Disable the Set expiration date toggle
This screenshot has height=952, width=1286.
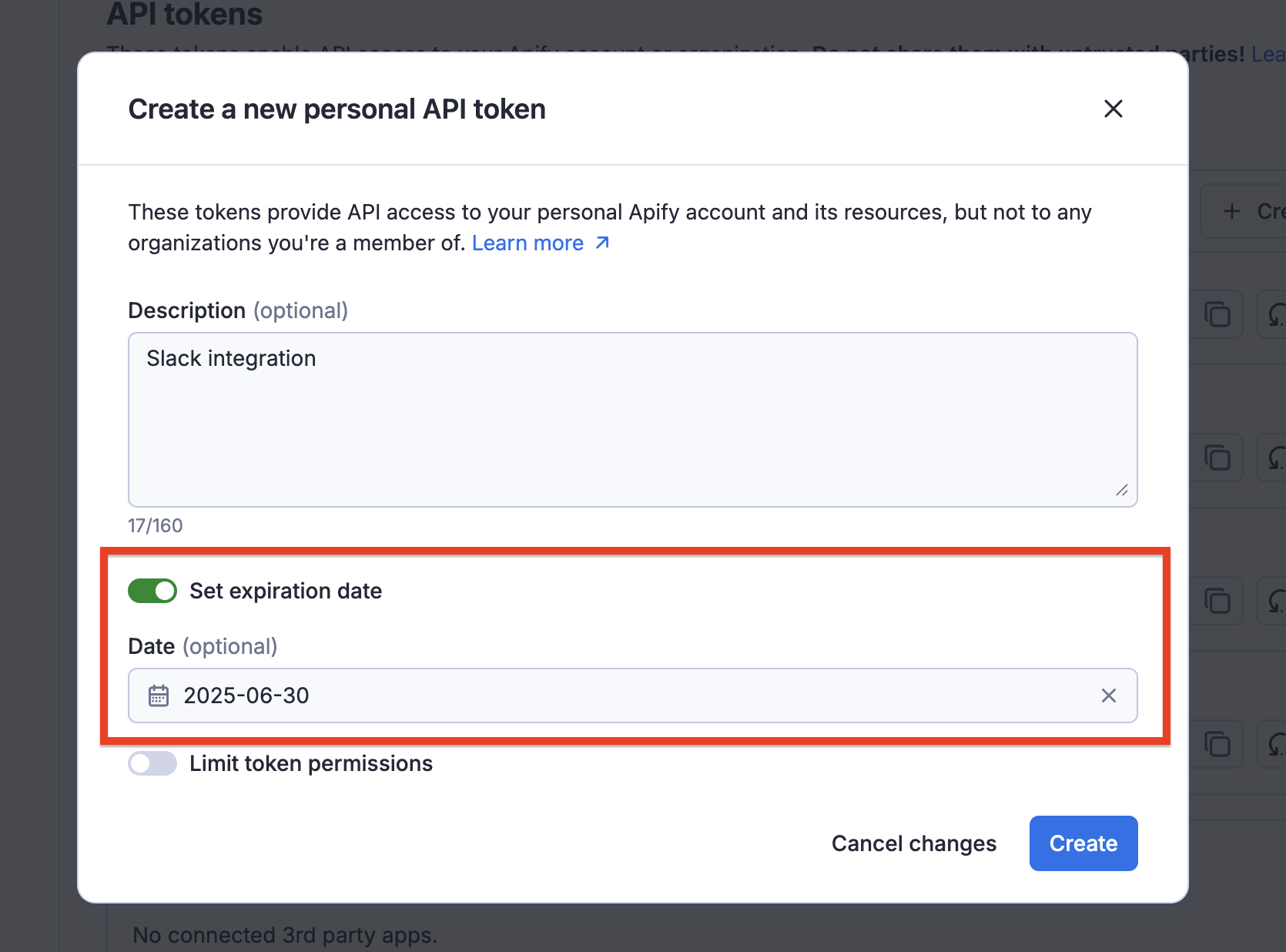[x=152, y=591]
